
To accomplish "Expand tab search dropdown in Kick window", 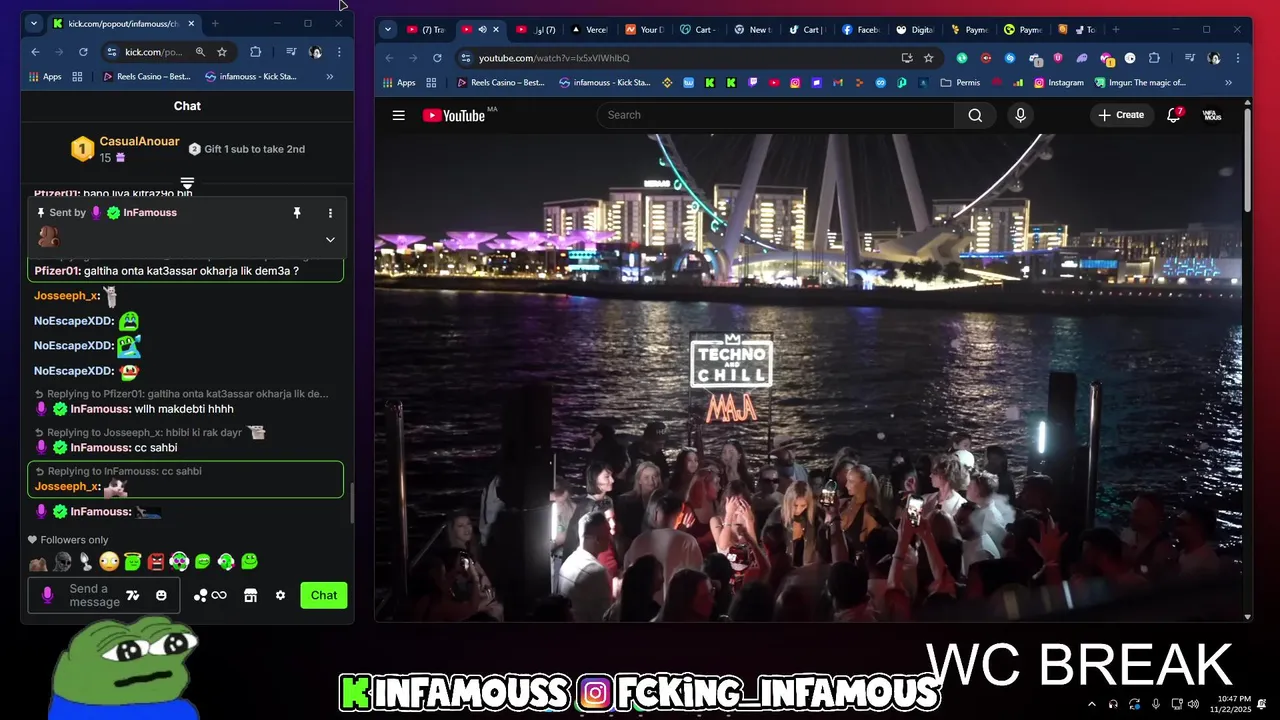I will coord(33,23).
